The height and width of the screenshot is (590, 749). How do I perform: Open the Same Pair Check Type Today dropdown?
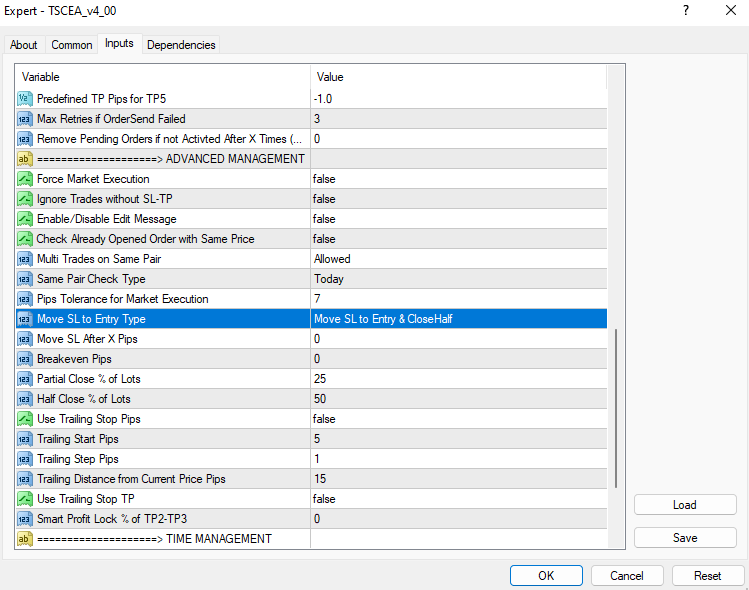point(458,279)
